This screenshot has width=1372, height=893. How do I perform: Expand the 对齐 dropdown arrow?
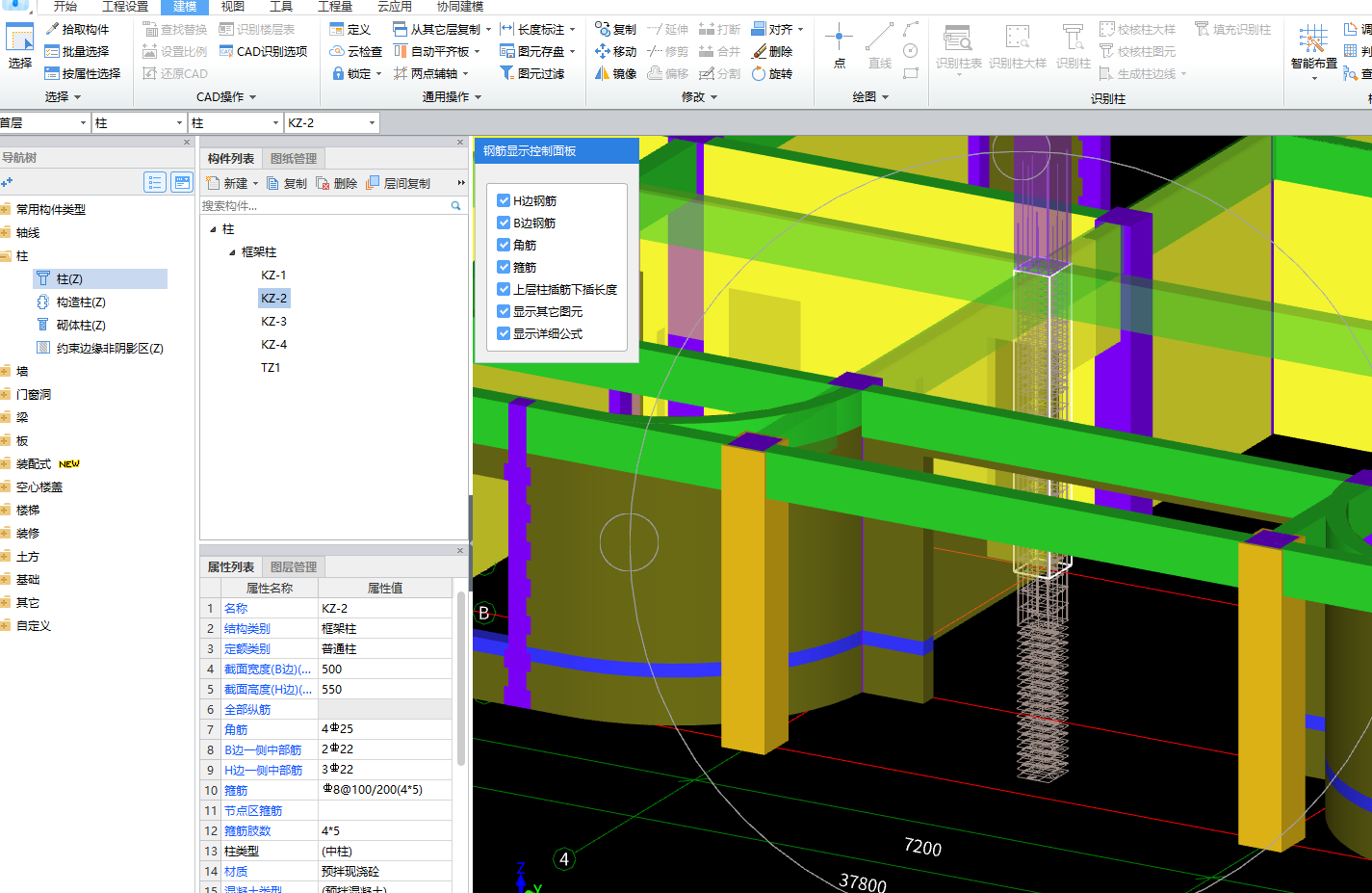pos(800,29)
